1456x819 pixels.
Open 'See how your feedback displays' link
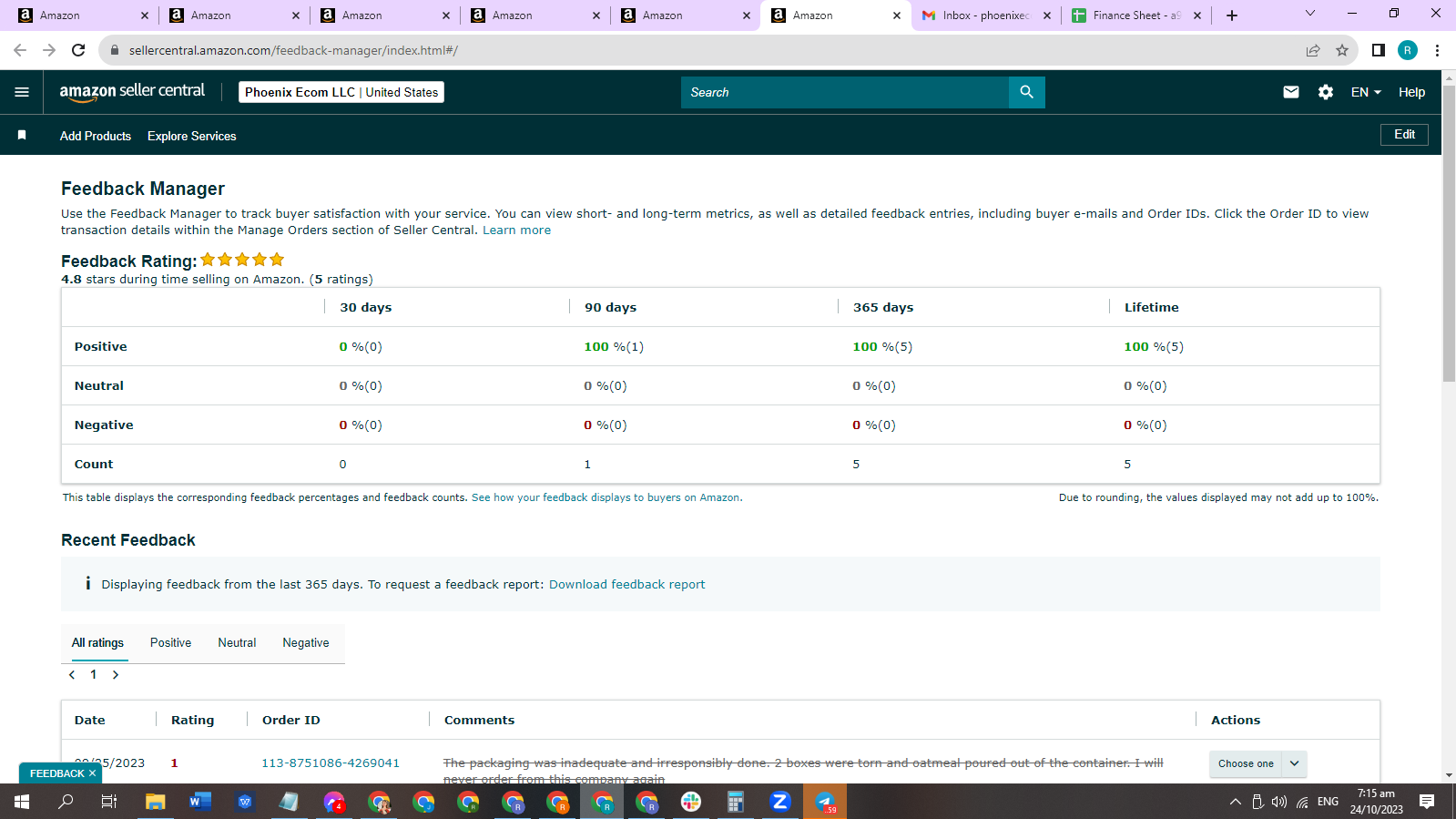[606, 497]
